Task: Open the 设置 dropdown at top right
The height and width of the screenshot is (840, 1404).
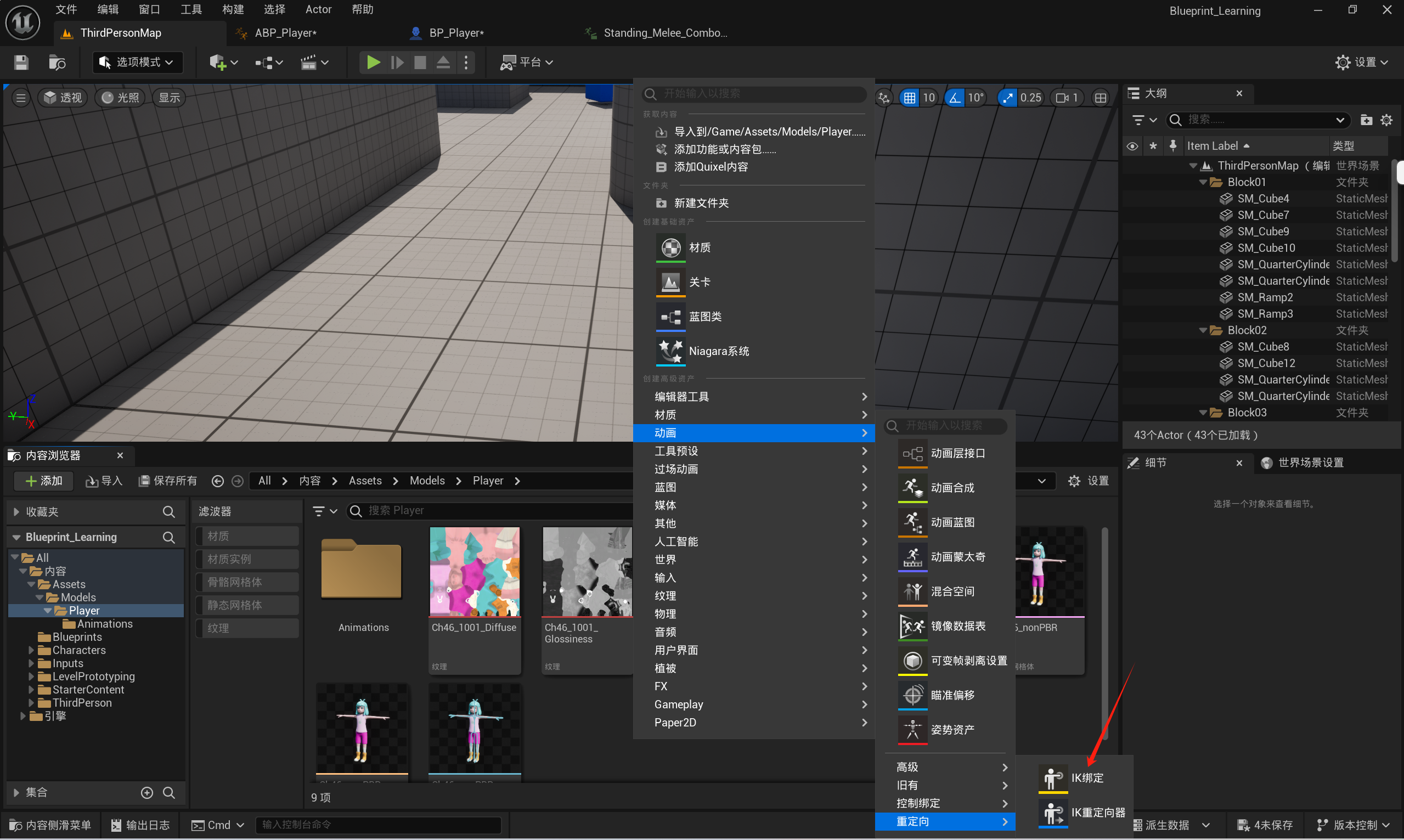Action: (x=1362, y=62)
